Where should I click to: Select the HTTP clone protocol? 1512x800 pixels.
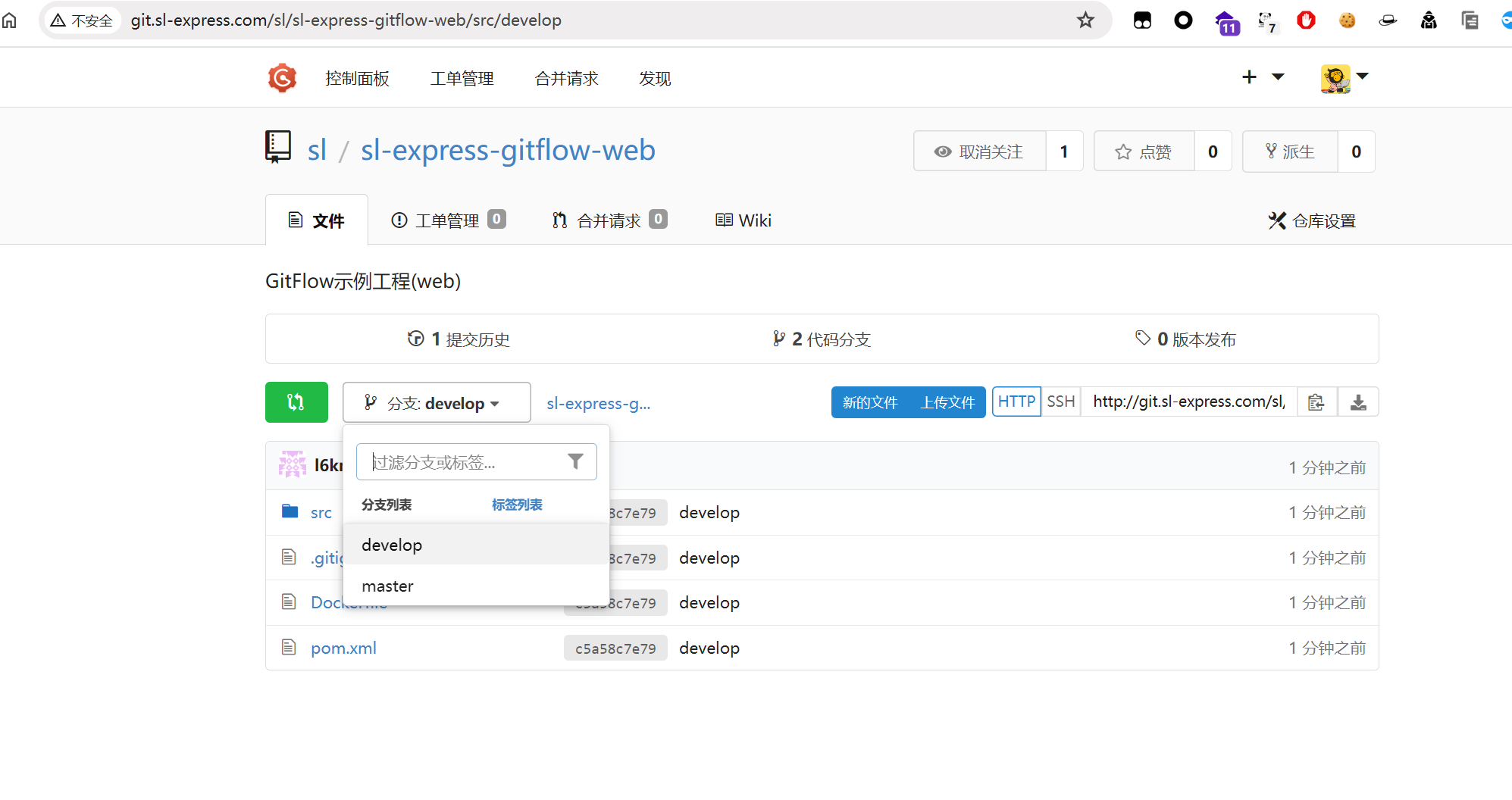pyautogui.click(x=1016, y=402)
